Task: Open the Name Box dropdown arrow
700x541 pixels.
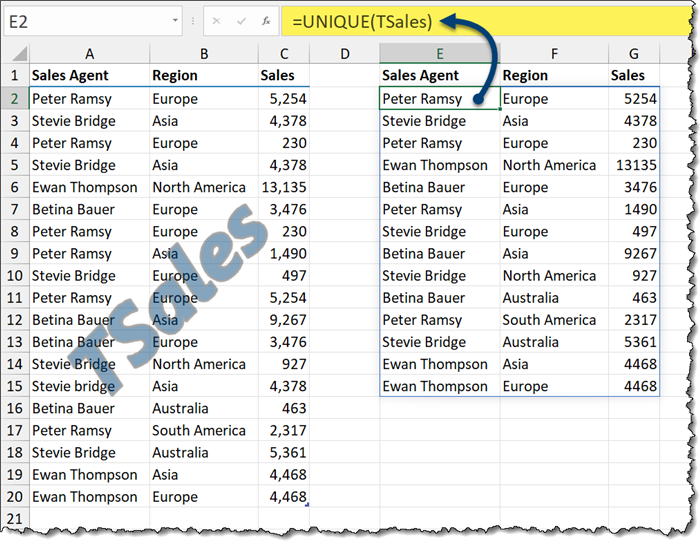Action: point(175,21)
